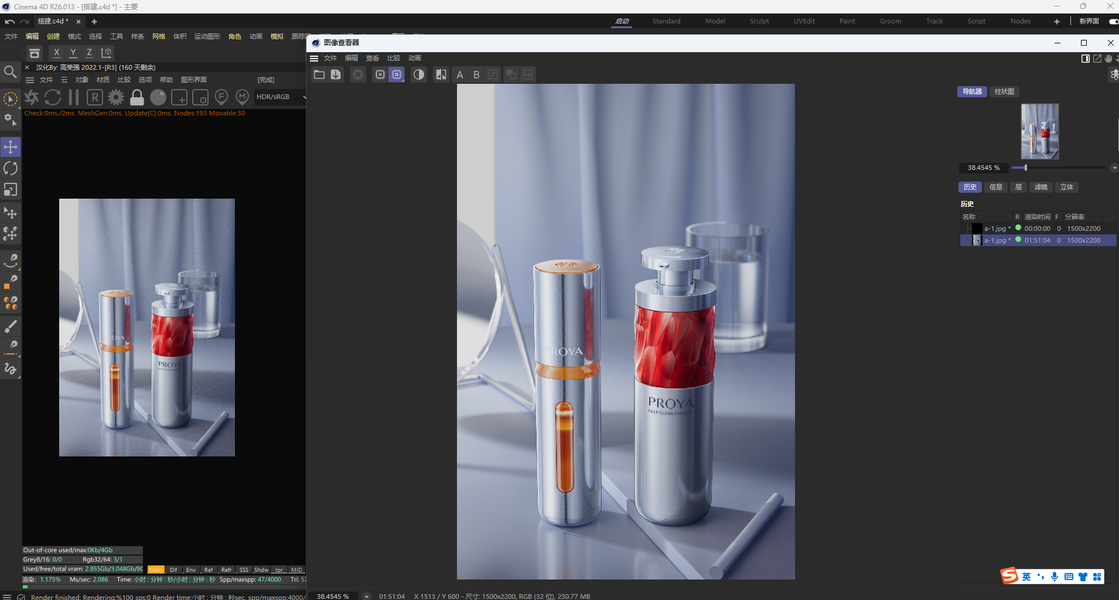Click the navigator preview thumbnail
This screenshot has width=1119, height=600.
[x=1040, y=131]
